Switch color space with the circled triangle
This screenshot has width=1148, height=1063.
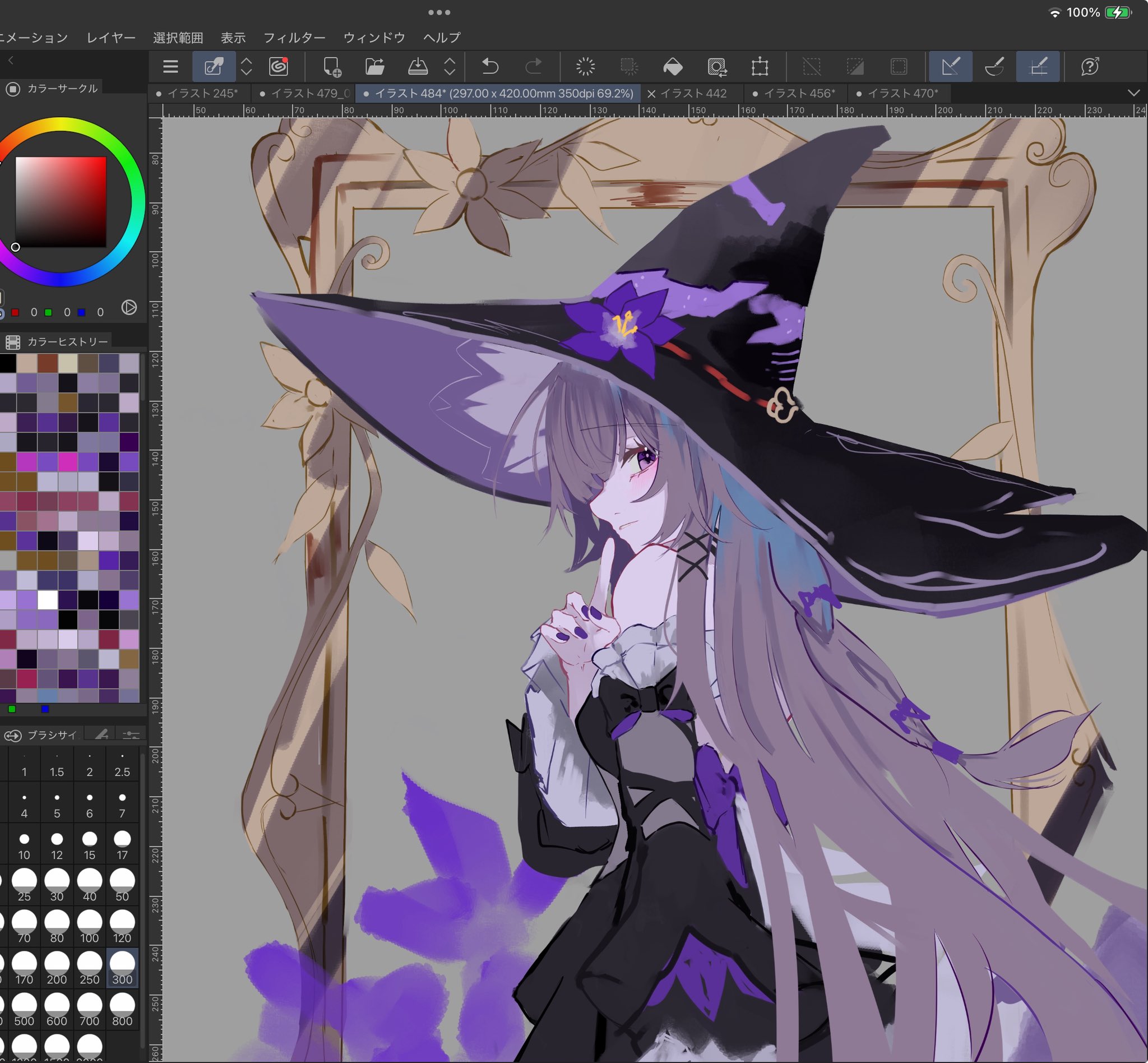[129, 308]
